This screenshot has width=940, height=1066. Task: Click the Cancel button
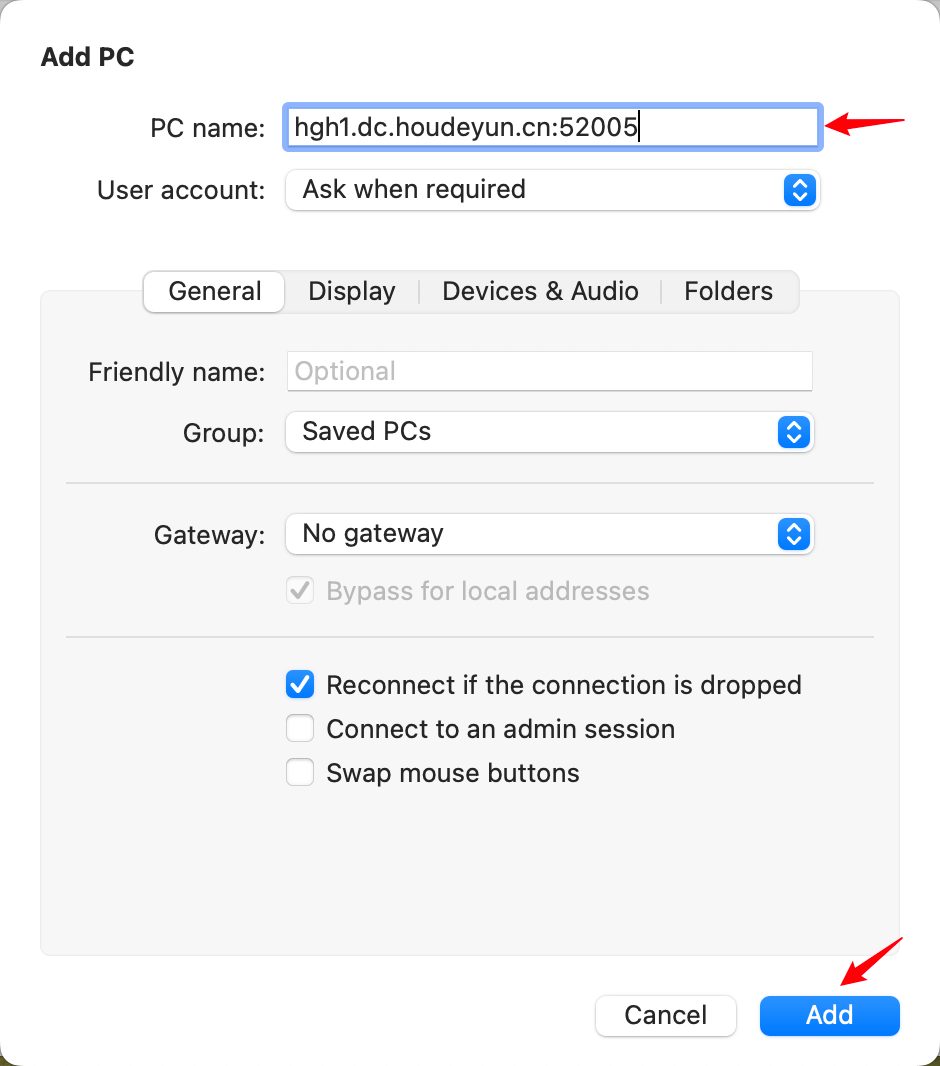(666, 1015)
